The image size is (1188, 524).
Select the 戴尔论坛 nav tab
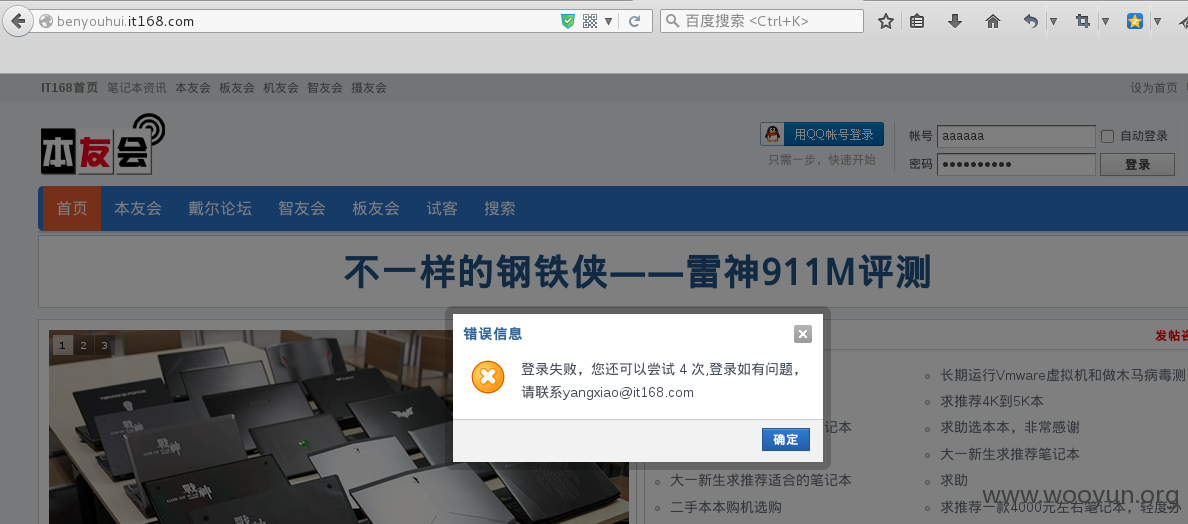coord(220,208)
